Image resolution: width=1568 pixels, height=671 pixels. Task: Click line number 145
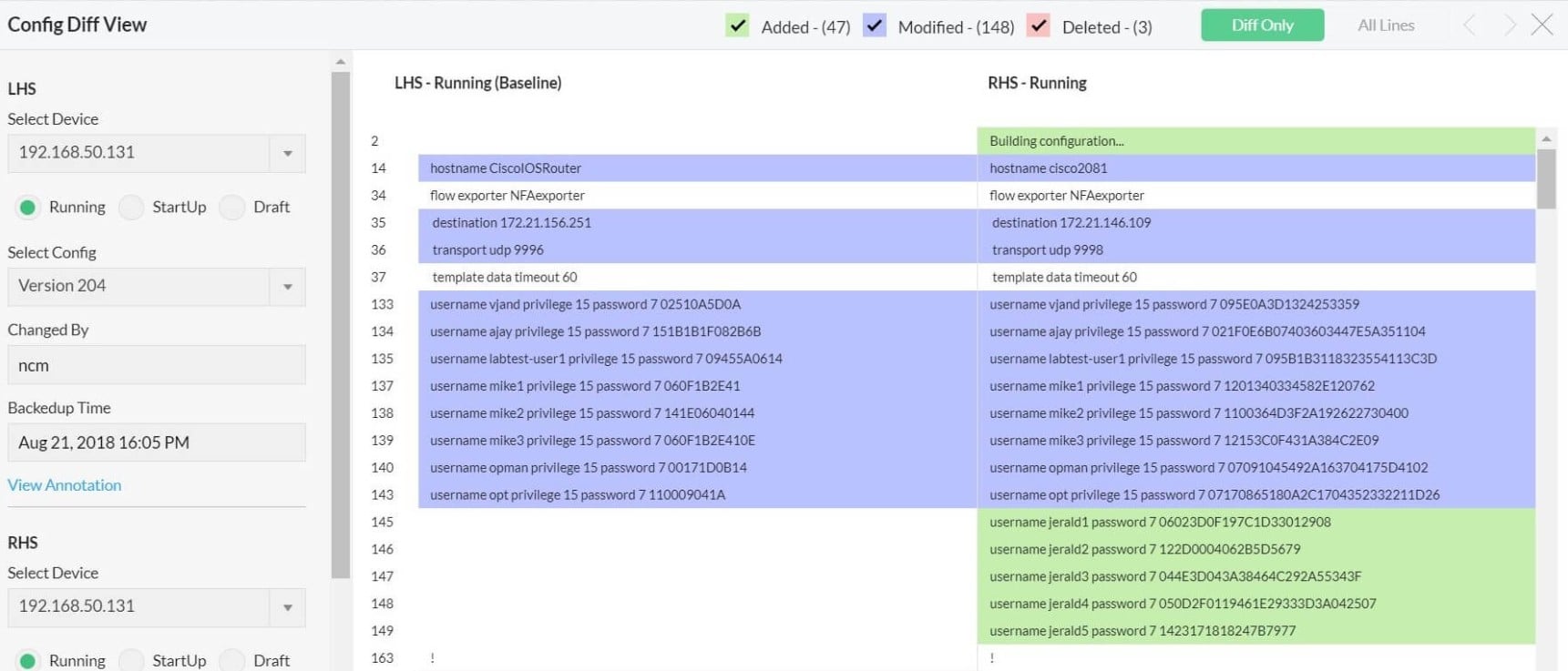coord(383,523)
